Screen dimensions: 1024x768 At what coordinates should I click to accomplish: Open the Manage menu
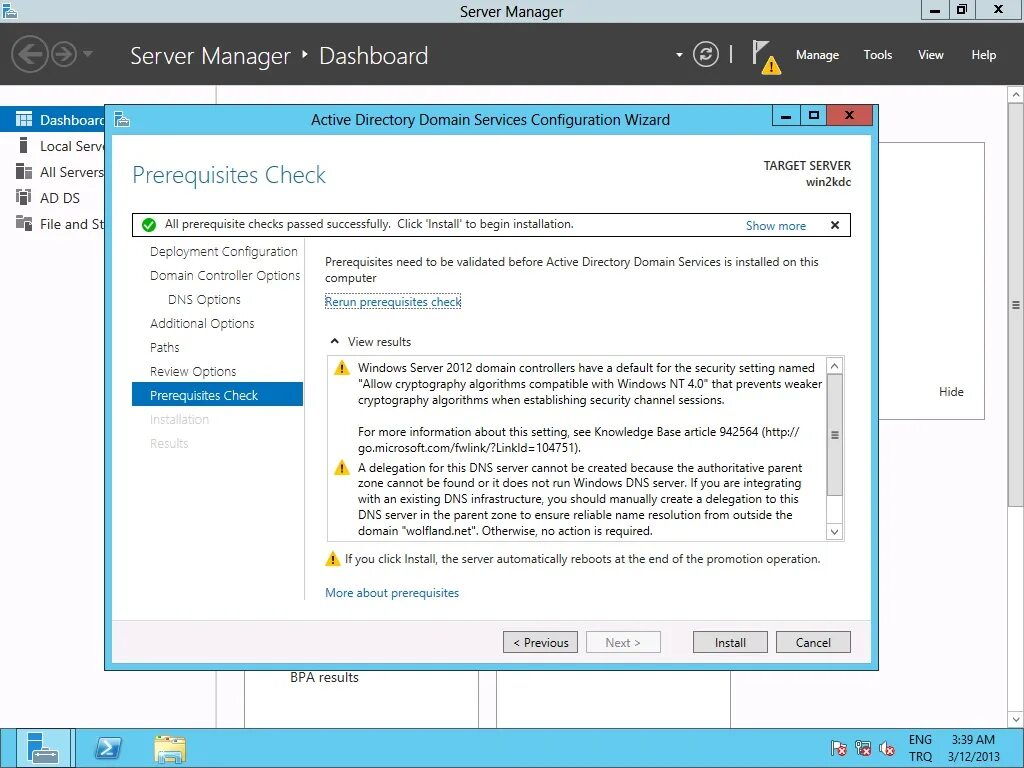817,55
